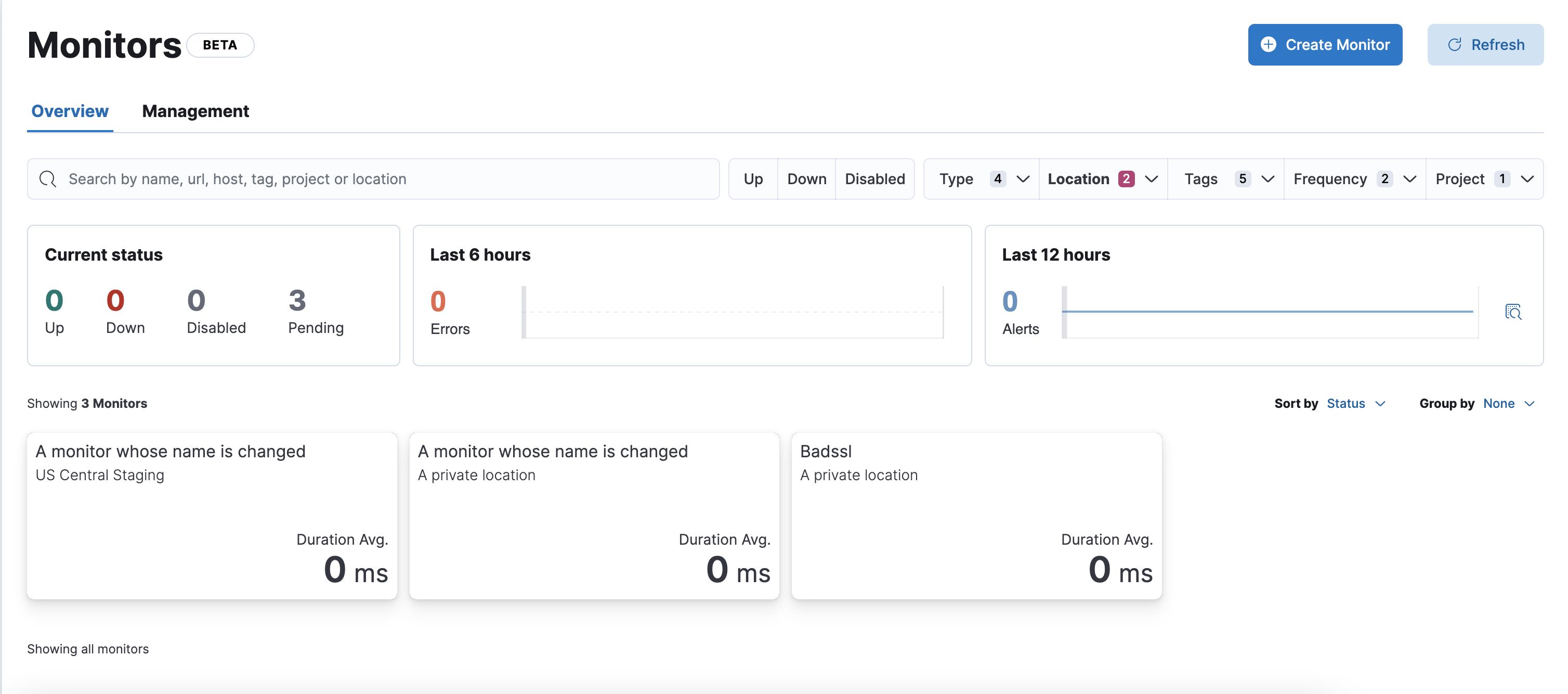Toggle the Down status filter
This screenshot has height=694, width=1568.
coord(806,179)
